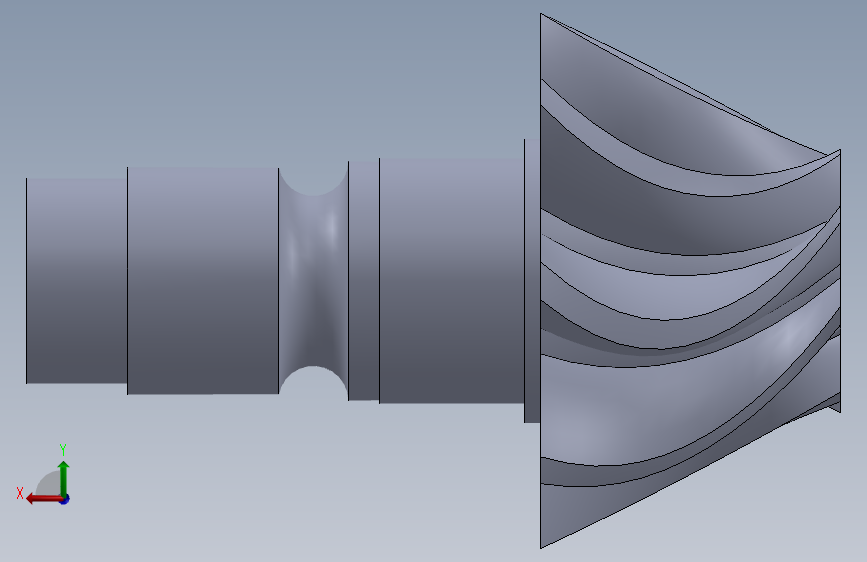Click the green Y label of the triad
Image resolution: width=867 pixels, height=562 pixels.
click(63, 449)
